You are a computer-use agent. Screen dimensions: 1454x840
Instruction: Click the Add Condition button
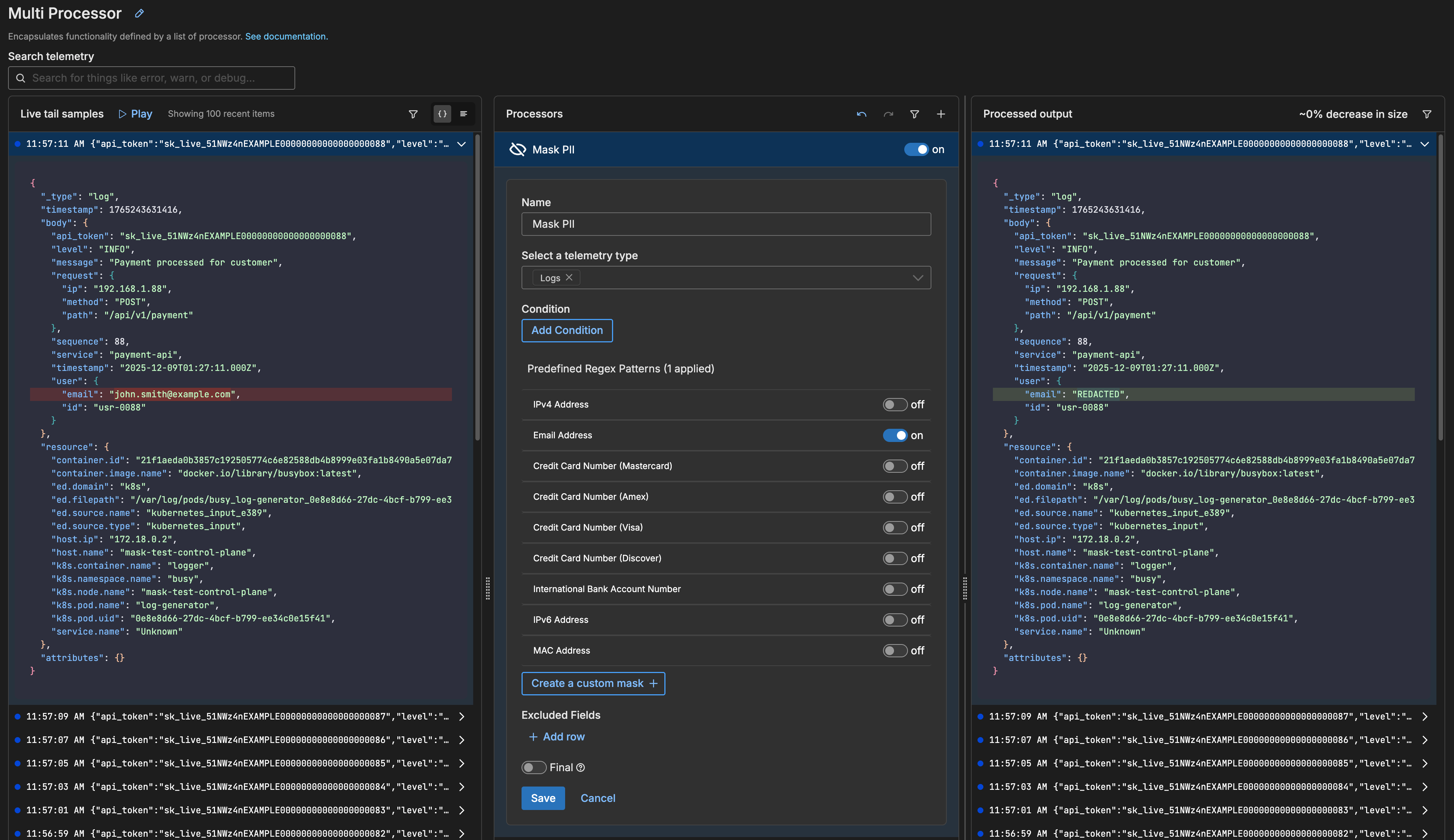[567, 331]
